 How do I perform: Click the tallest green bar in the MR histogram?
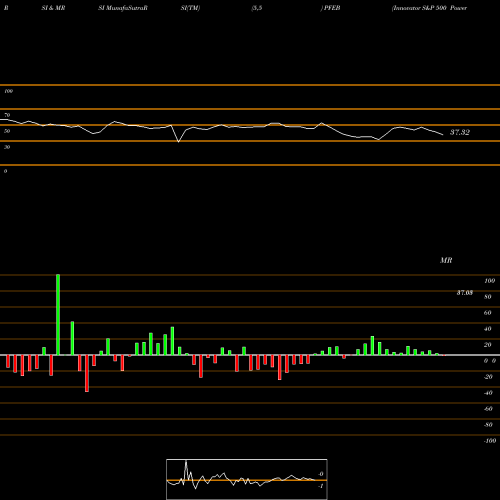point(58,315)
